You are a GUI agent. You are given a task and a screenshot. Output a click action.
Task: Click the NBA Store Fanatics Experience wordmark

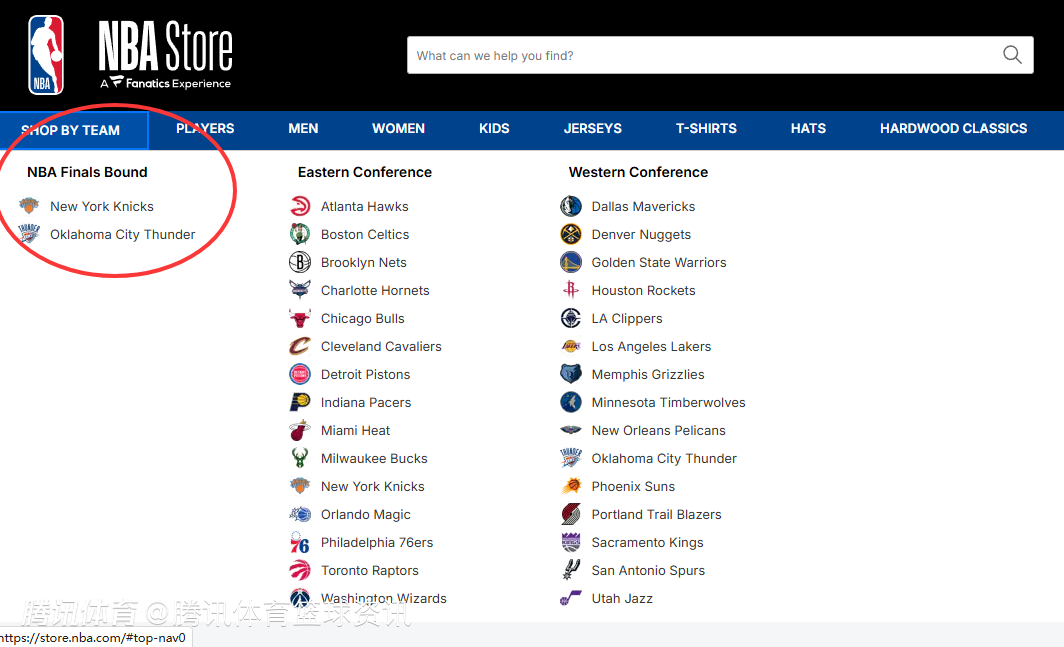point(166,55)
